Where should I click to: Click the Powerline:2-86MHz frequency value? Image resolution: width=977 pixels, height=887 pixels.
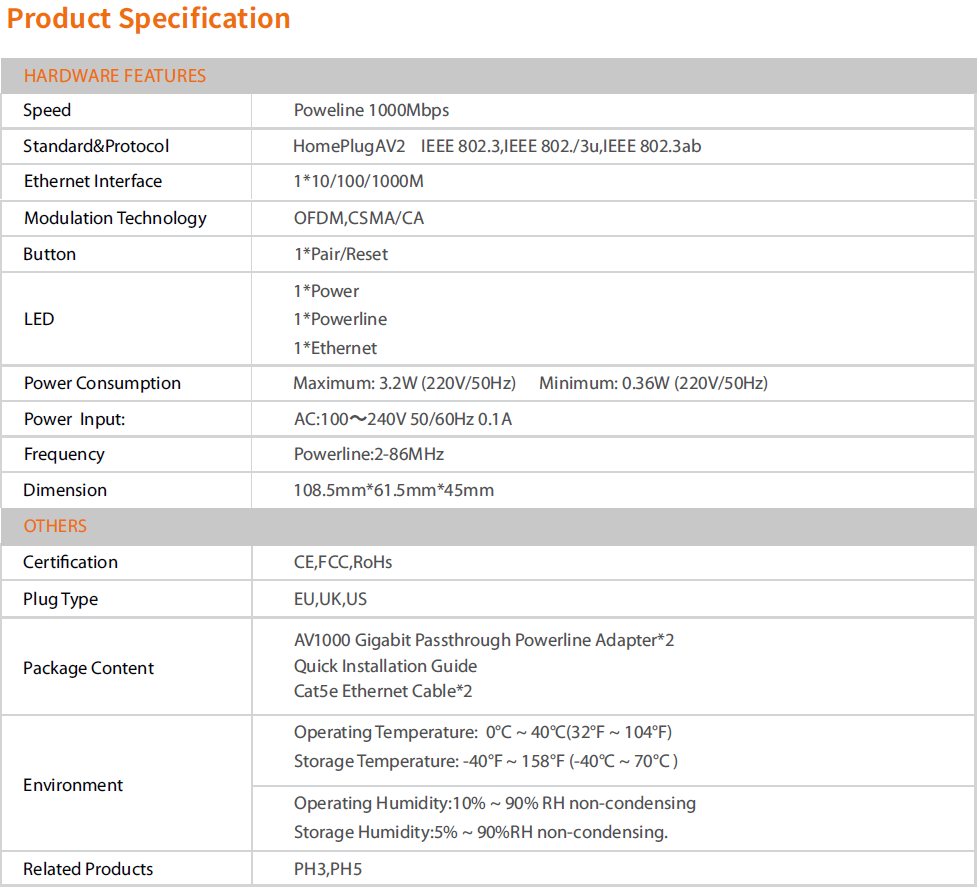click(369, 455)
